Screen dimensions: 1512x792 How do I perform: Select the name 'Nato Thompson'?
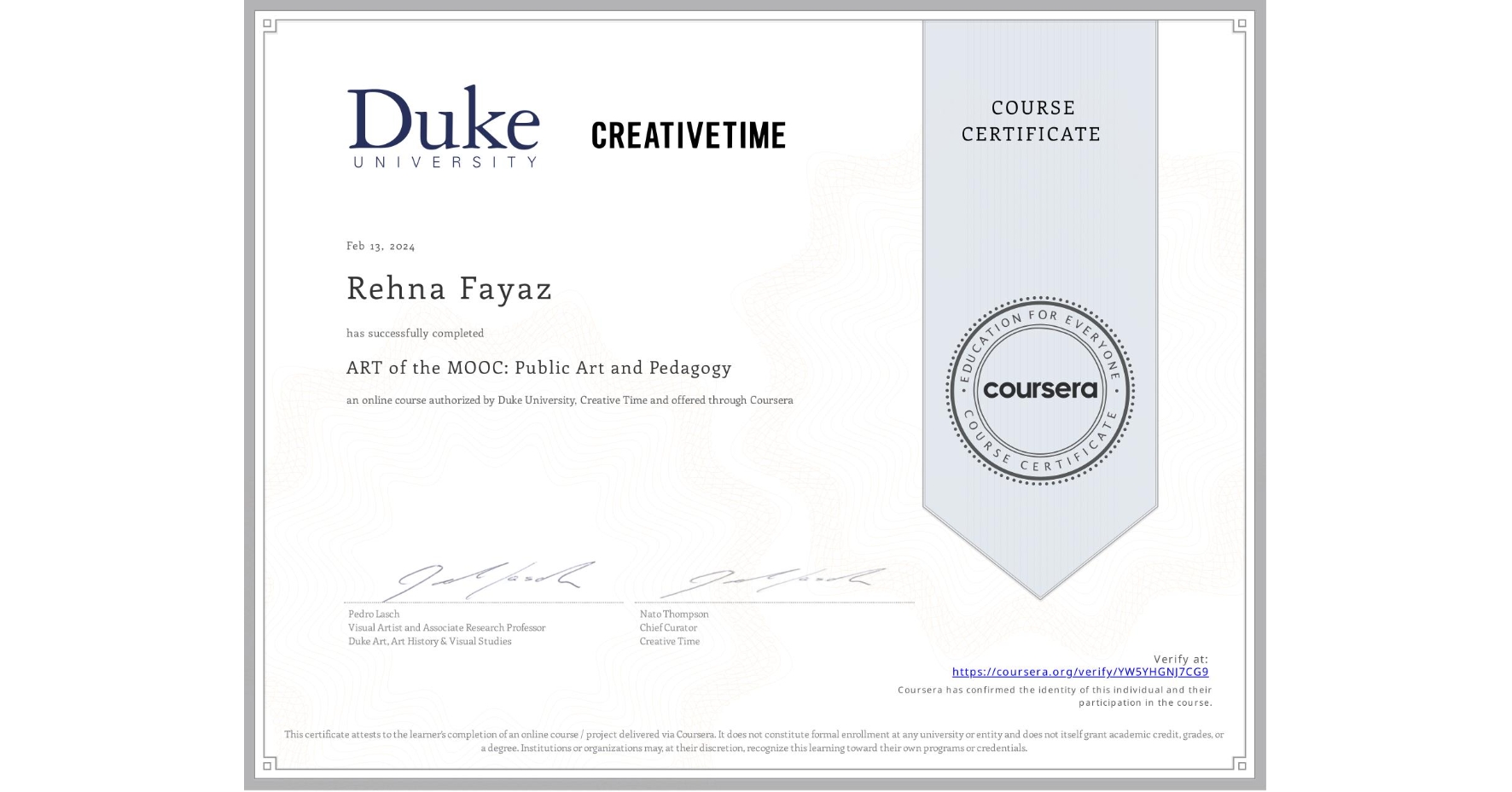coord(674,614)
